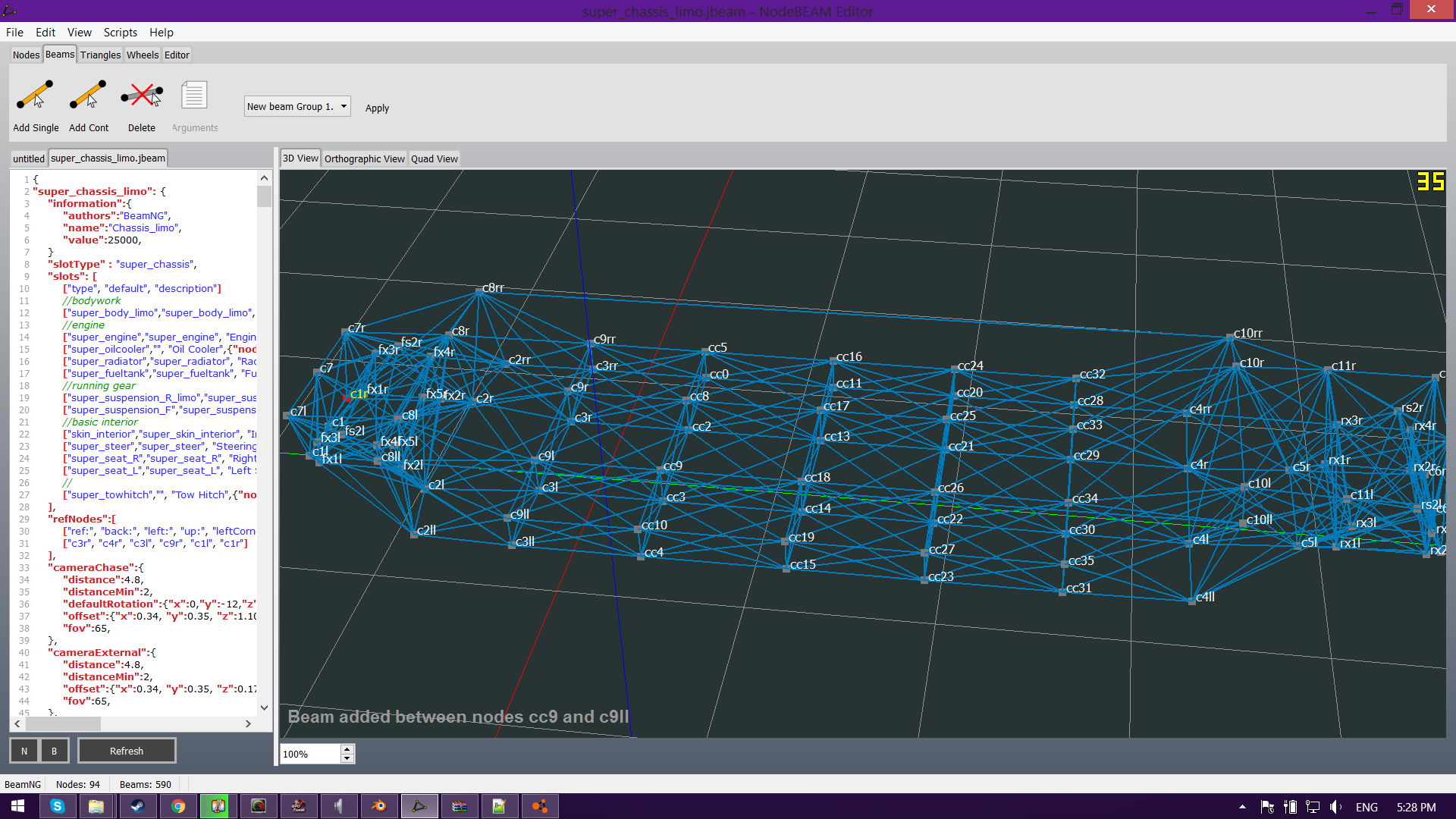Open the New beam Group dropdown
The height and width of the screenshot is (819, 1456).
[x=297, y=107]
